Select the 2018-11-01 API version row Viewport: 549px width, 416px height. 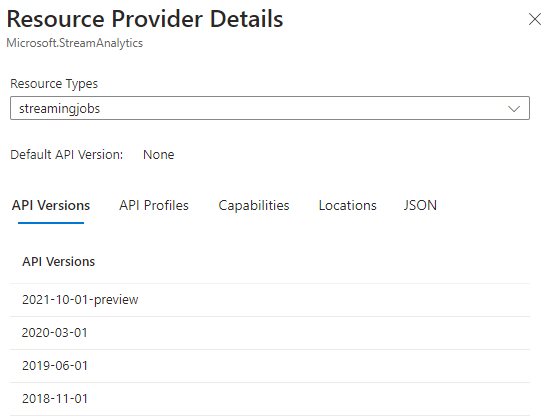pos(270,399)
